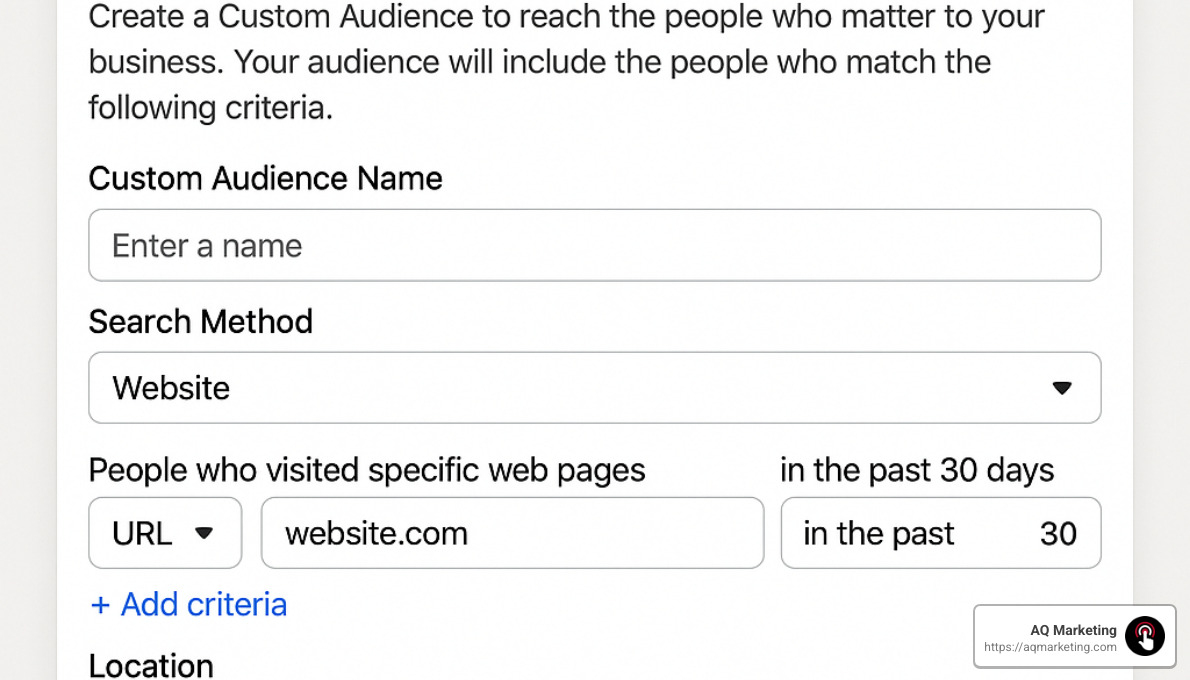
Task: Select the Website option shown in Search Method
Action: click(x=170, y=388)
